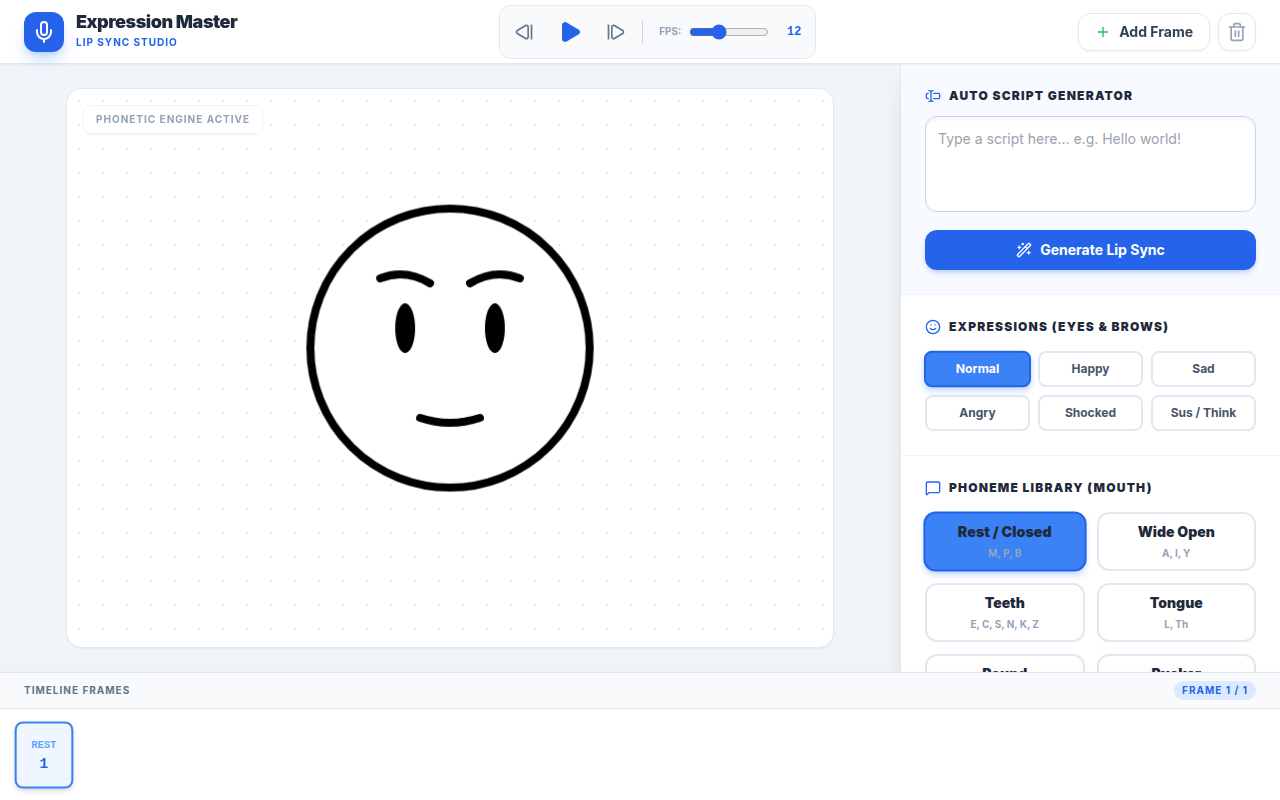This screenshot has width=1280, height=800.
Task: Play the lip sync animation
Action: coord(570,32)
